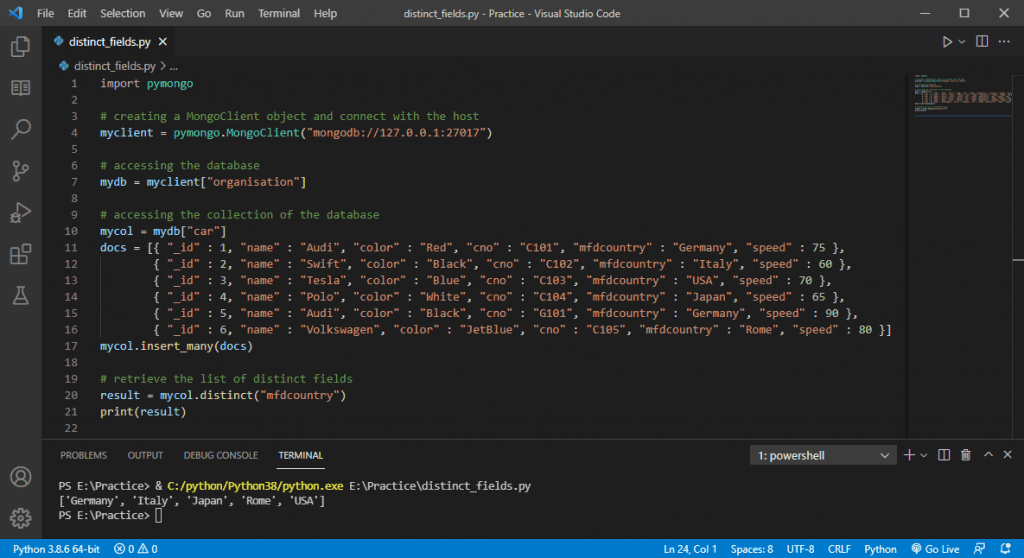The height and width of the screenshot is (558, 1024).
Task: Open the Explorer view in activity bar
Action: tap(20, 46)
